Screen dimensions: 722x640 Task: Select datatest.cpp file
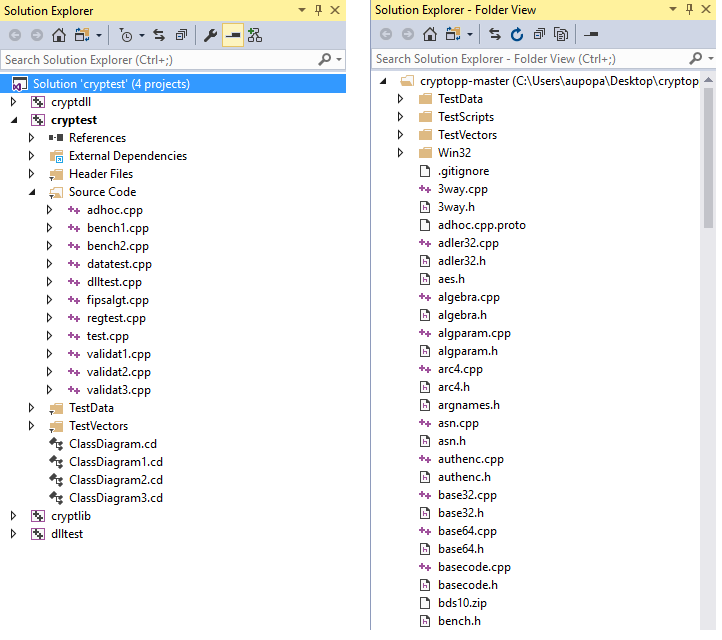click(x=119, y=264)
